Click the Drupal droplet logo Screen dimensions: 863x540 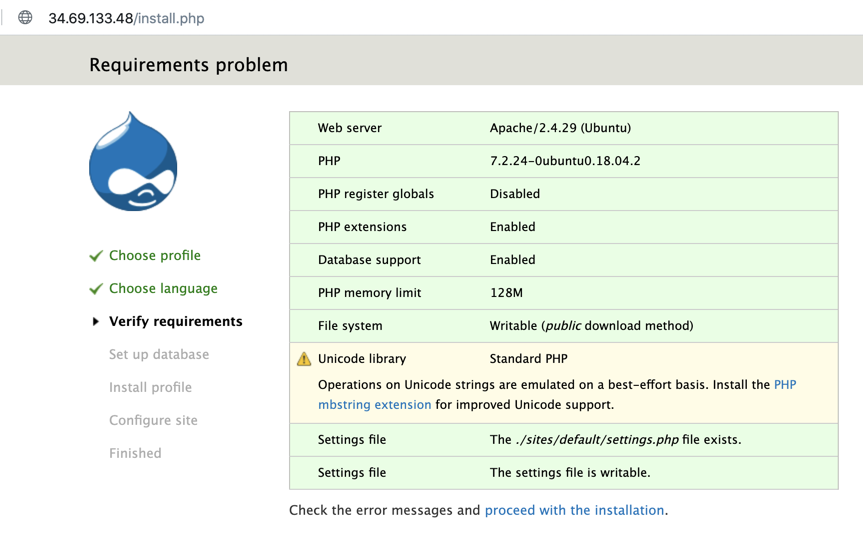click(133, 163)
